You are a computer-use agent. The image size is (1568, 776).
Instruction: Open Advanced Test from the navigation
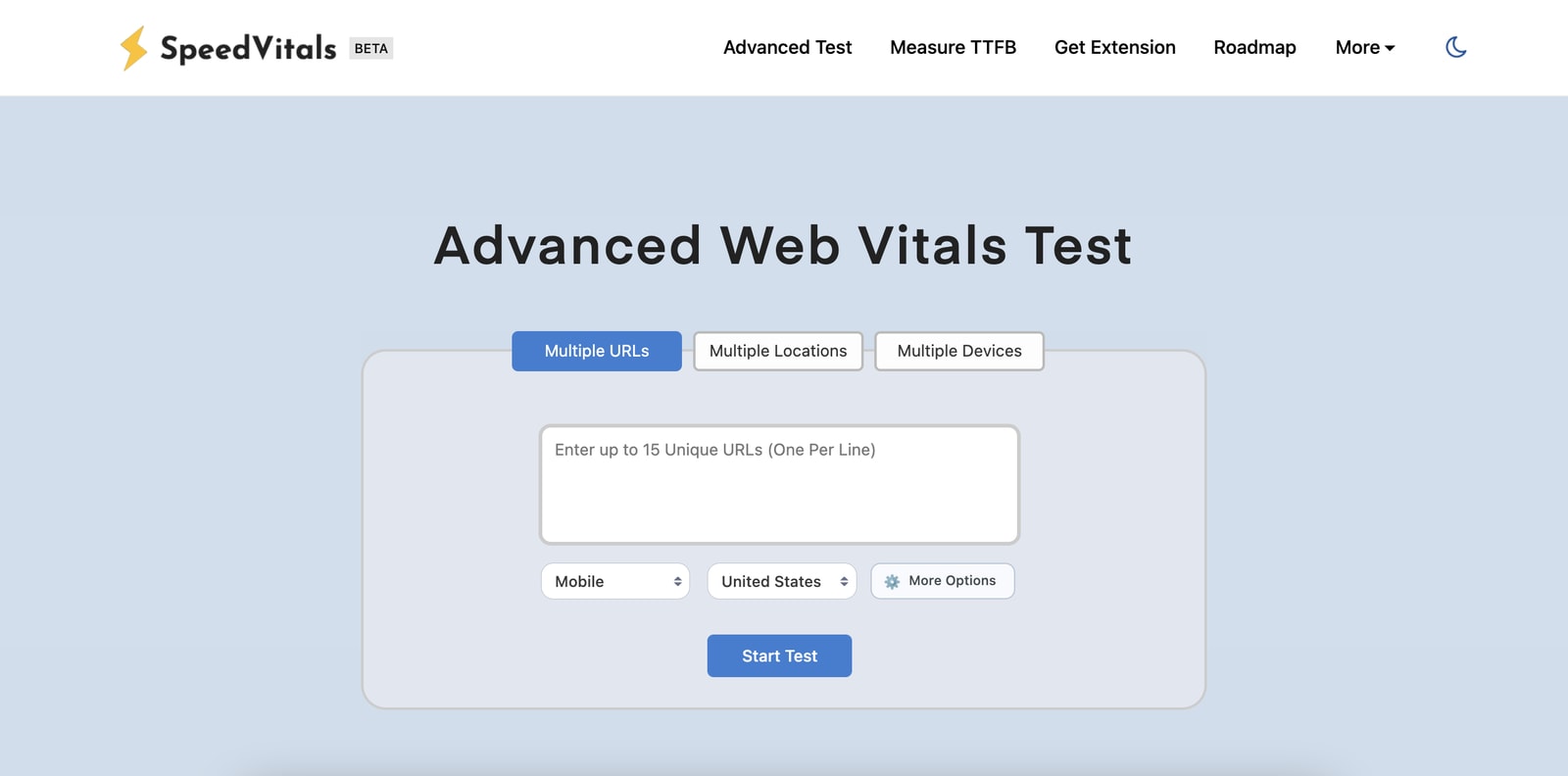pyautogui.click(x=787, y=47)
